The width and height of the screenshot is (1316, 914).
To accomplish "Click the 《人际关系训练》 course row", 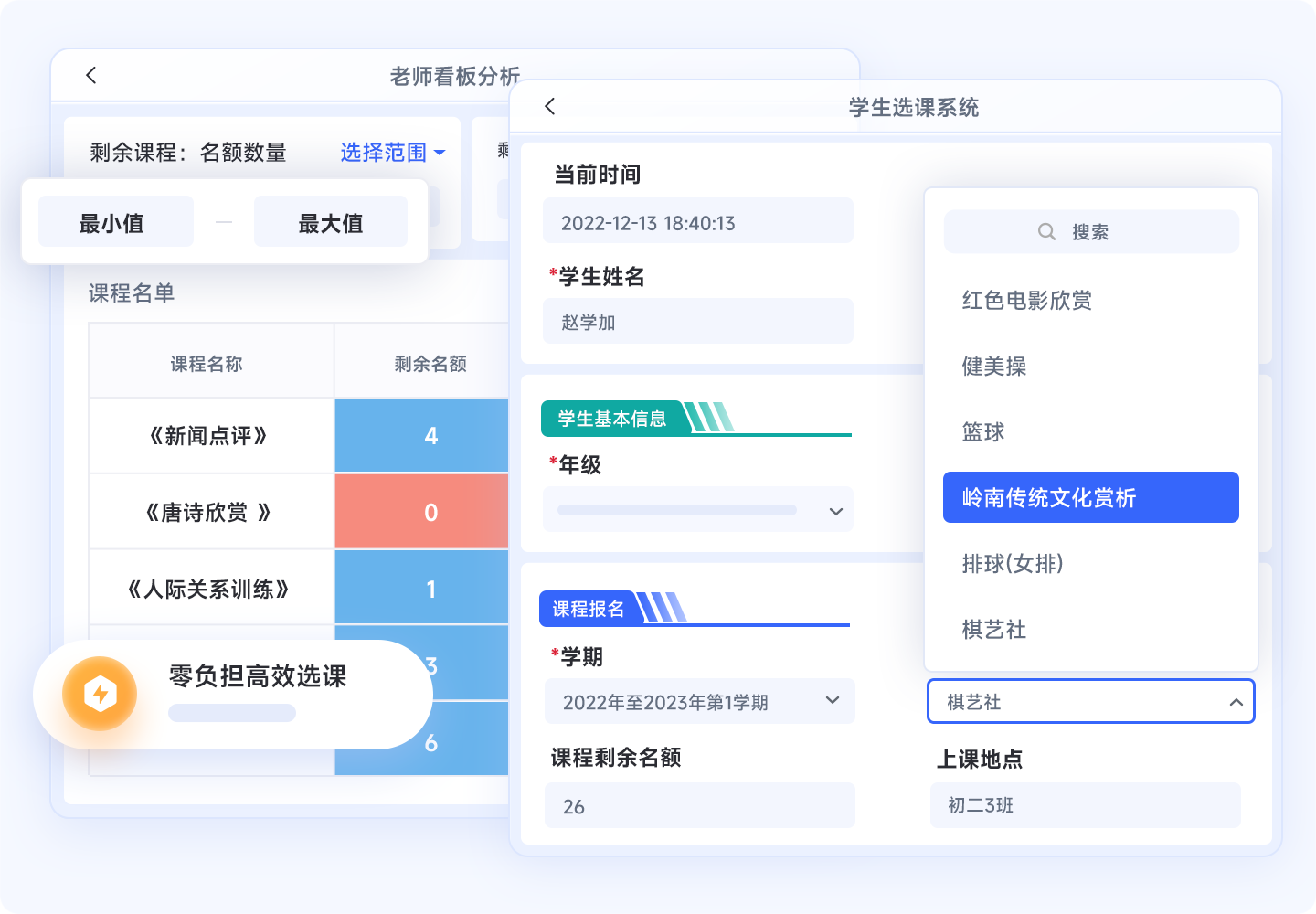I will click(x=211, y=589).
